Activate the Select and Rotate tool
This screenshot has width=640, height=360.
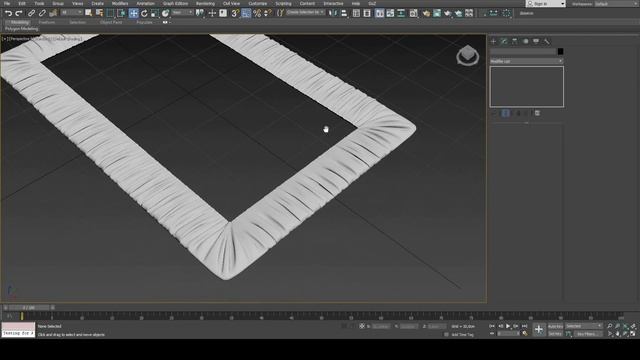(144, 13)
